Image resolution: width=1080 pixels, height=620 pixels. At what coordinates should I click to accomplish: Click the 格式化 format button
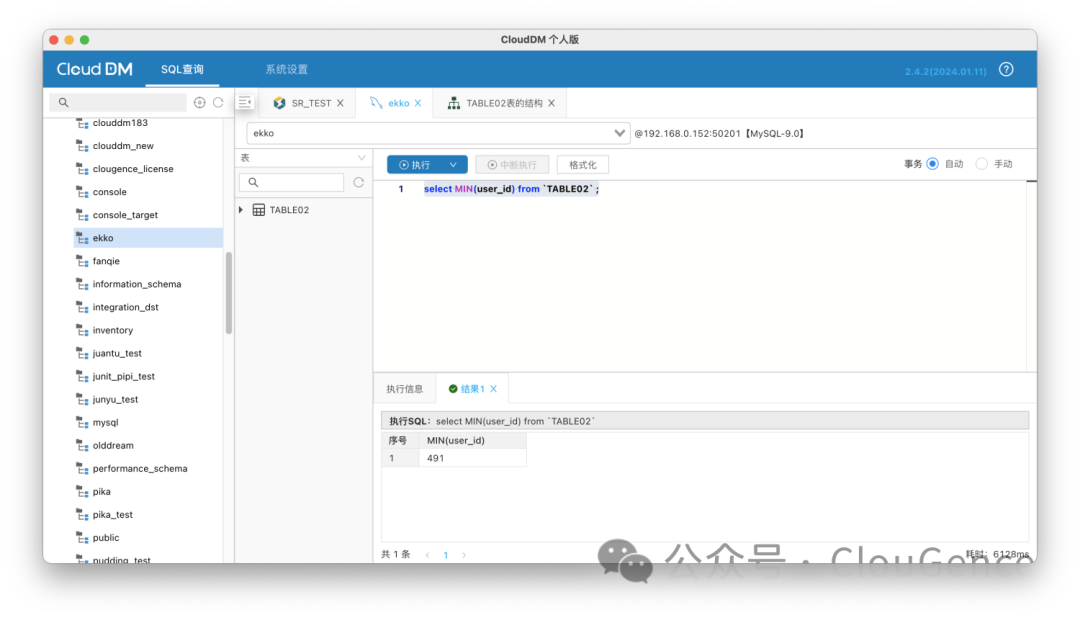coord(583,165)
